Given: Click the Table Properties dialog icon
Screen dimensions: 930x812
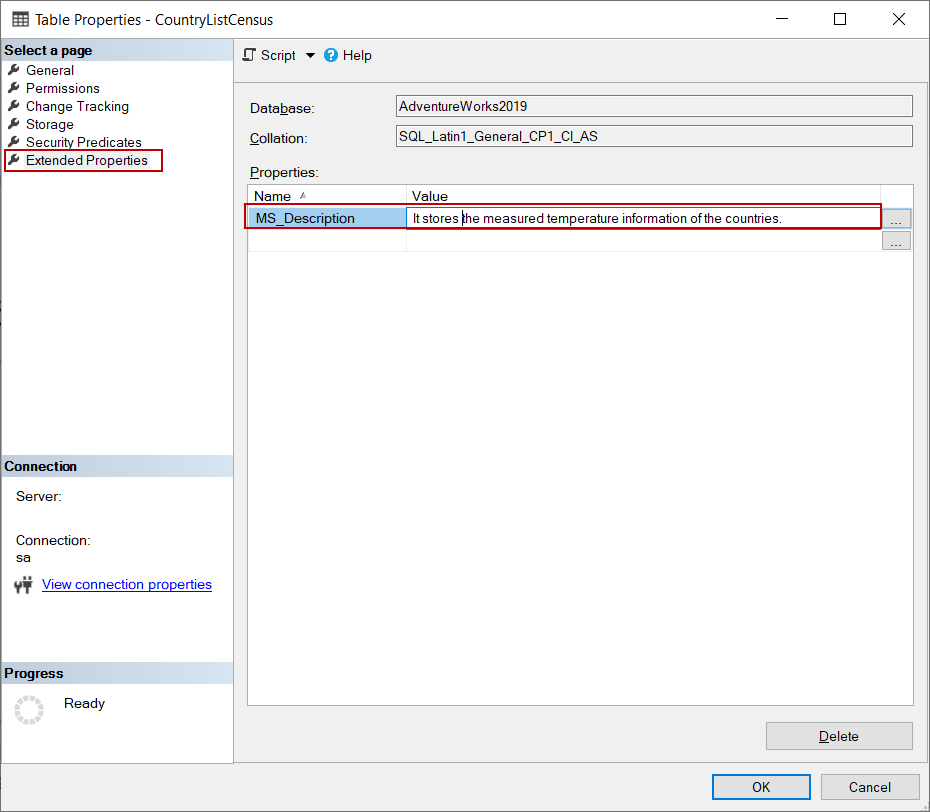Looking at the screenshot, I should [22, 19].
